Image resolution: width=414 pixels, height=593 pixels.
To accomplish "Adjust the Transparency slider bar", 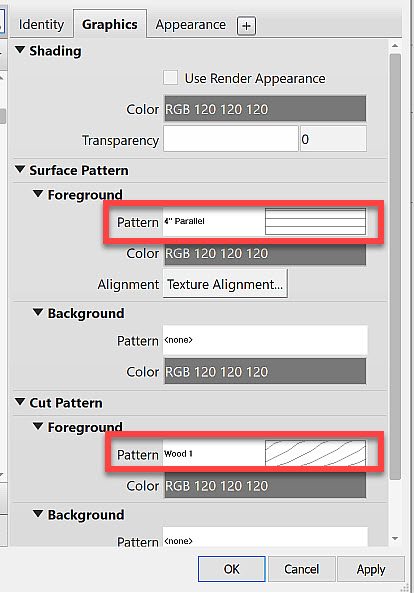I will [x=231, y=140].
